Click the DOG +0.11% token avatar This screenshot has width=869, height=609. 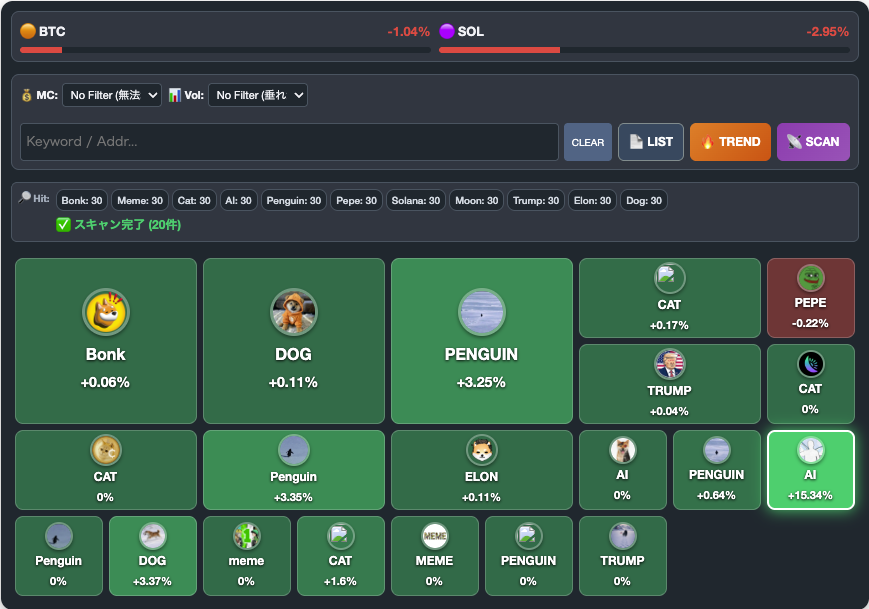[x=293, y=313]
